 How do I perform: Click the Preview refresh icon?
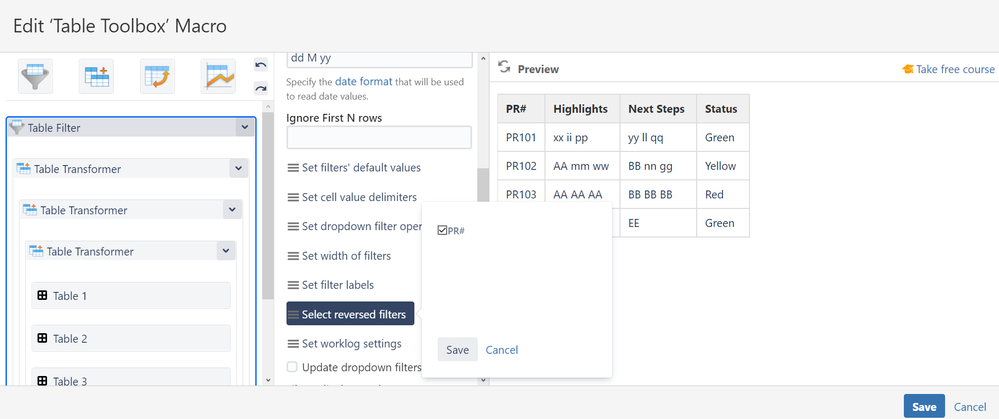coord(505,67)
